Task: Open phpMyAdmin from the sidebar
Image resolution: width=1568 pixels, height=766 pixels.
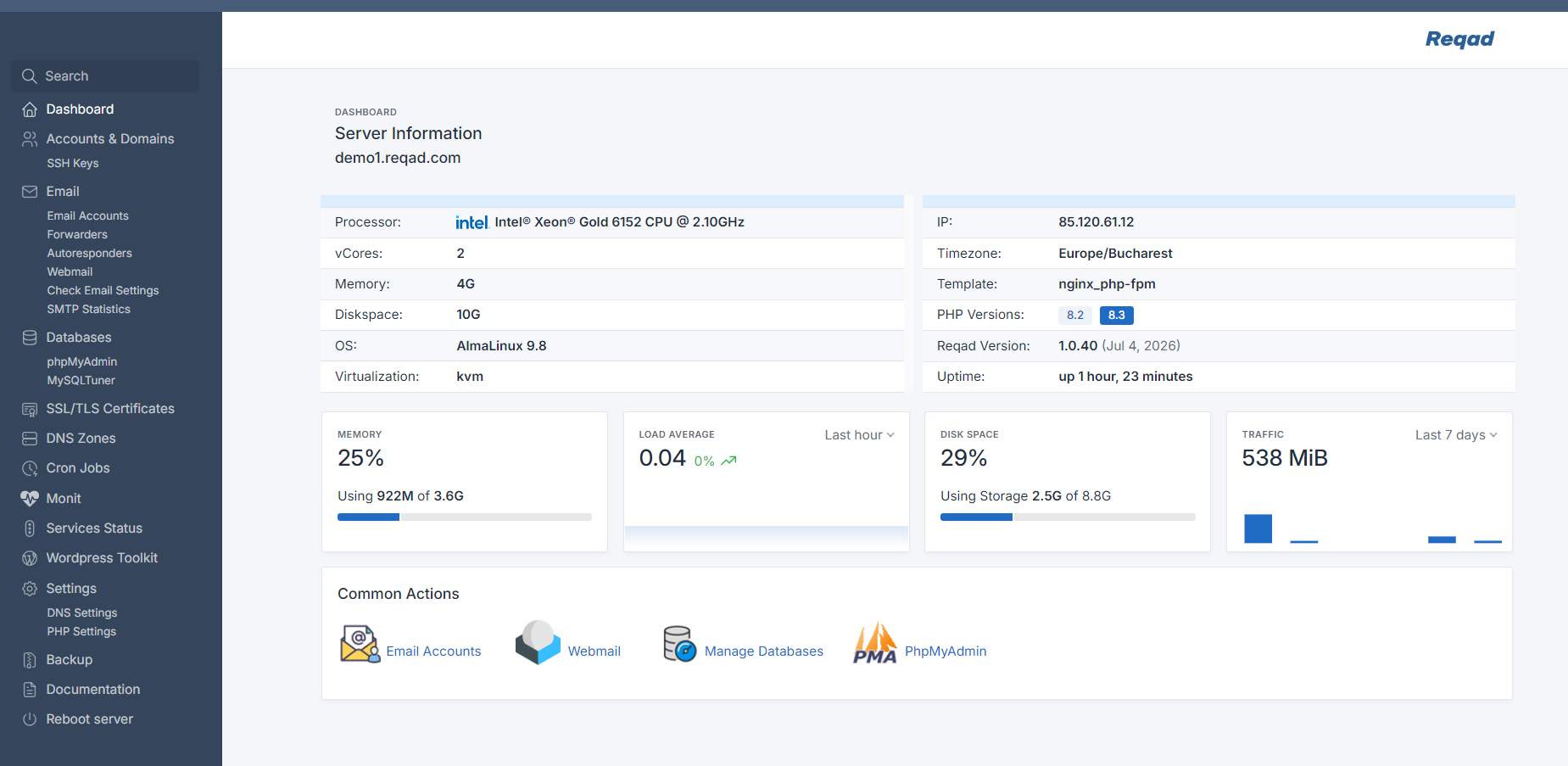Action: coord(82,362)
